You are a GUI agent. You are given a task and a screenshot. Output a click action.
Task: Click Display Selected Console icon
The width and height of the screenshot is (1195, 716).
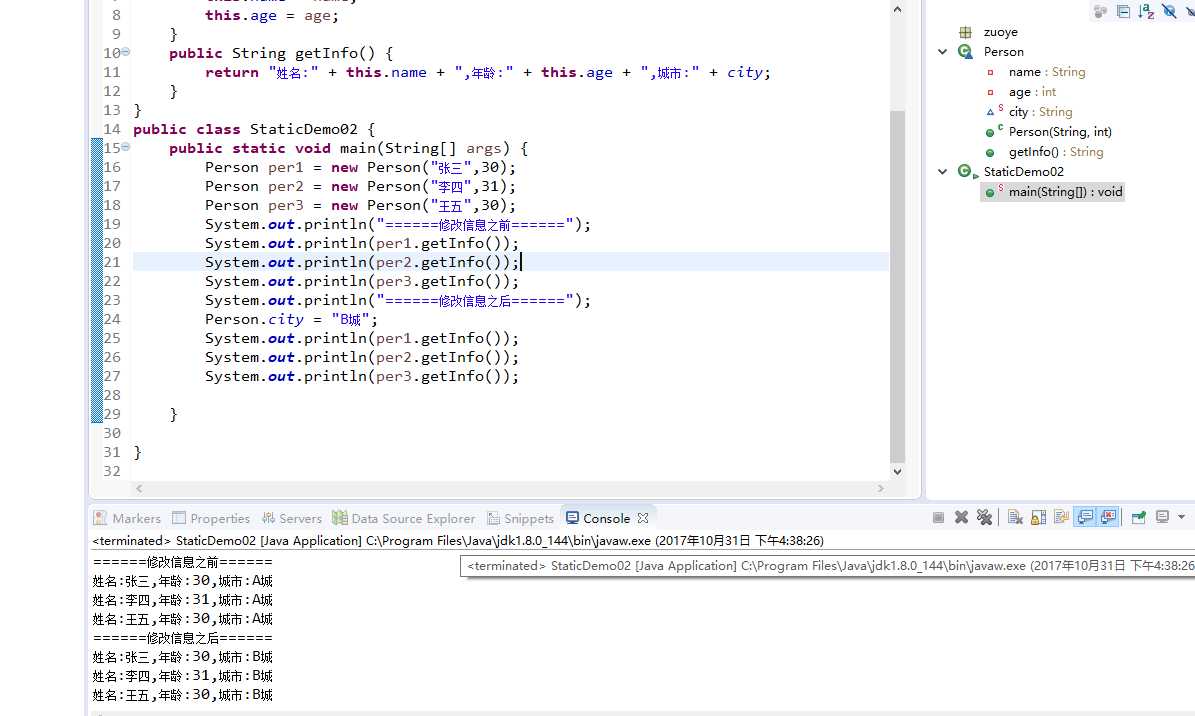coord(1162,517)
